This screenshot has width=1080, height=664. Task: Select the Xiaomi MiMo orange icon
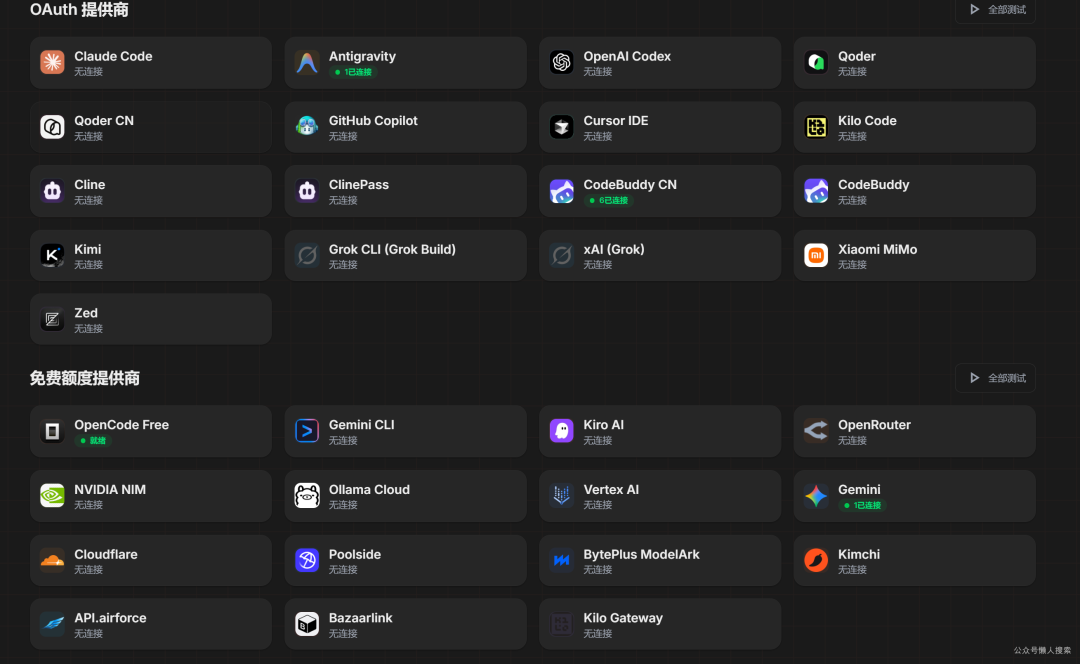tap(816, 256)
